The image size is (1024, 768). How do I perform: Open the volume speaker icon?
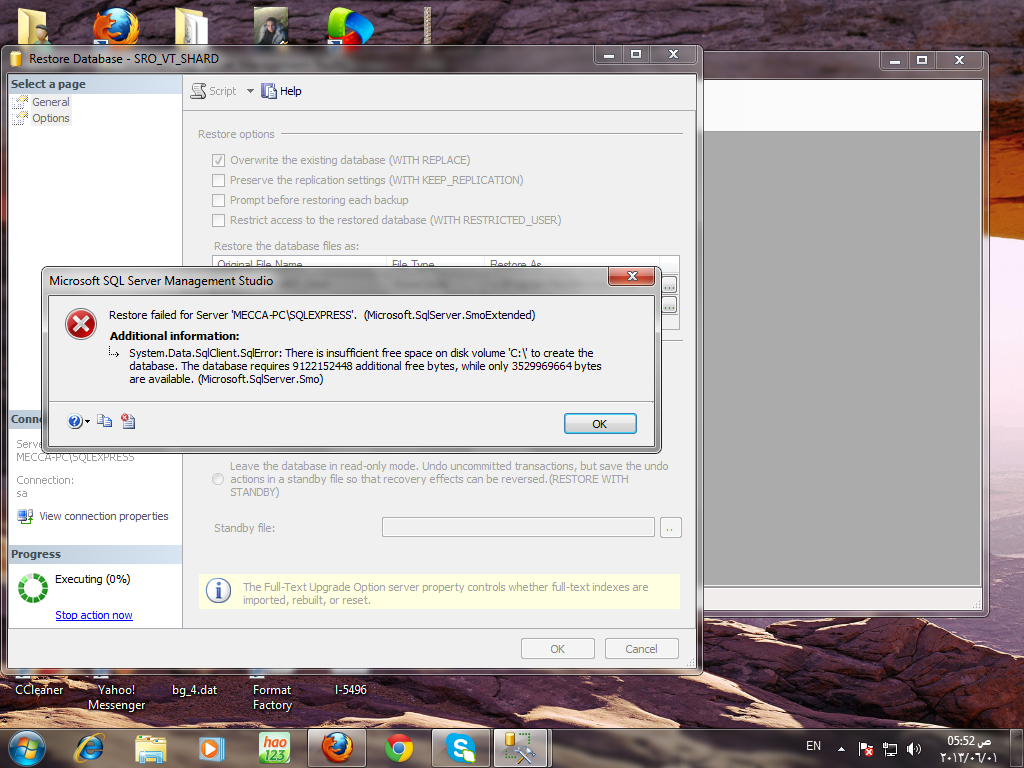coord(914,749)
